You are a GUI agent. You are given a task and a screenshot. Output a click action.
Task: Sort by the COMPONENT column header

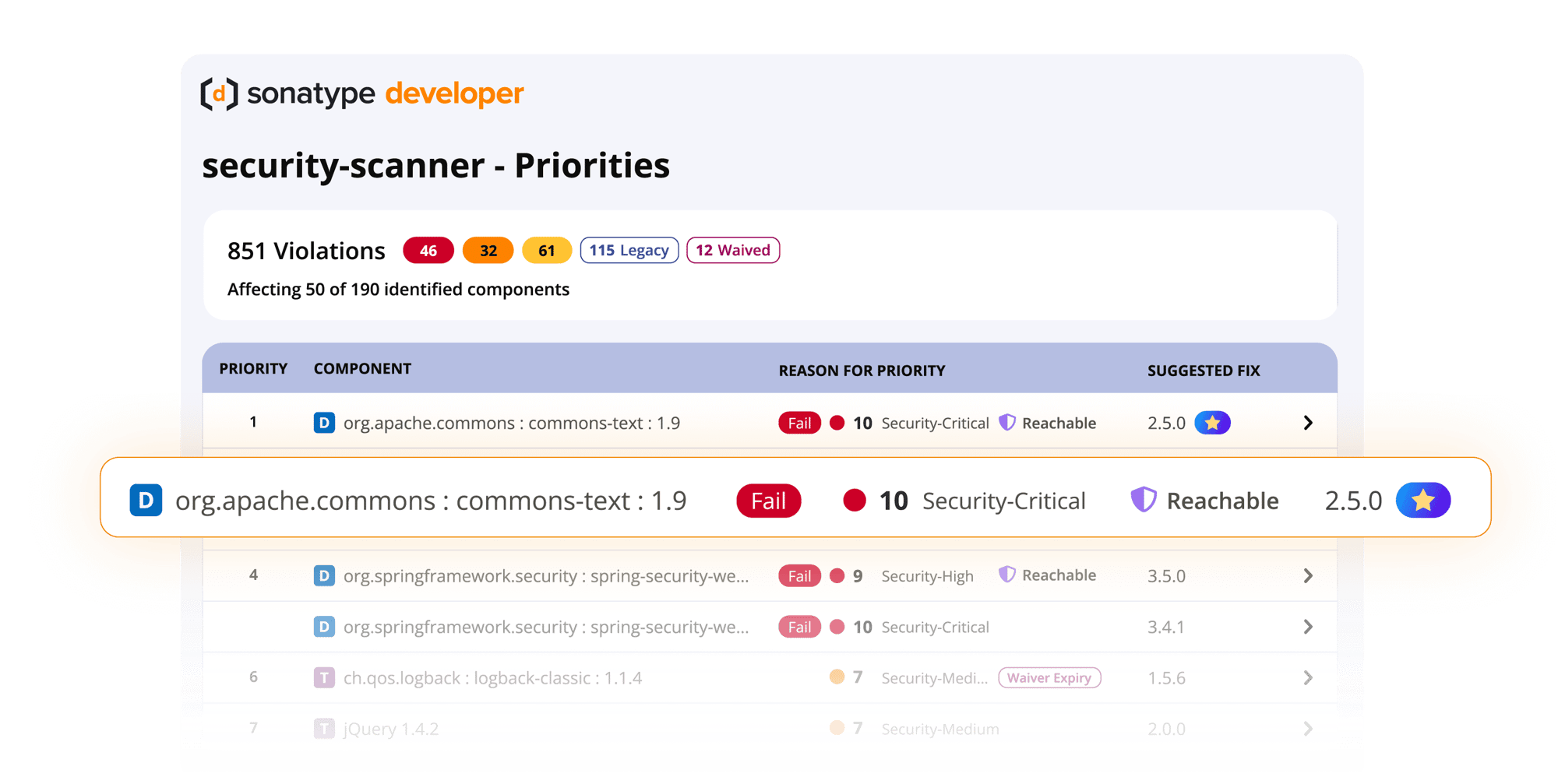coord(362,369)
